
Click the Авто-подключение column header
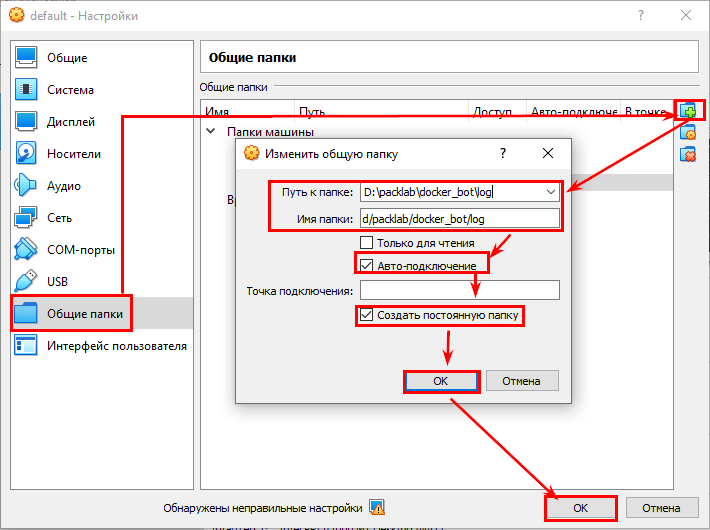tap(573, 110)
